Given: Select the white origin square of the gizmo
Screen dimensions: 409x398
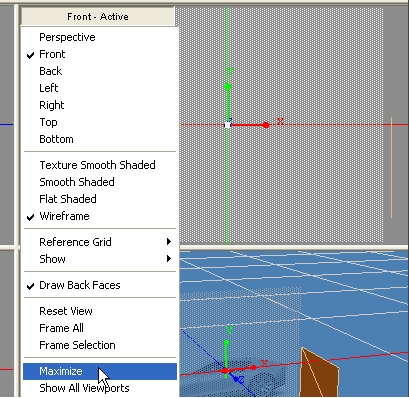Looking at the screenshot, I should pos(228,125).
